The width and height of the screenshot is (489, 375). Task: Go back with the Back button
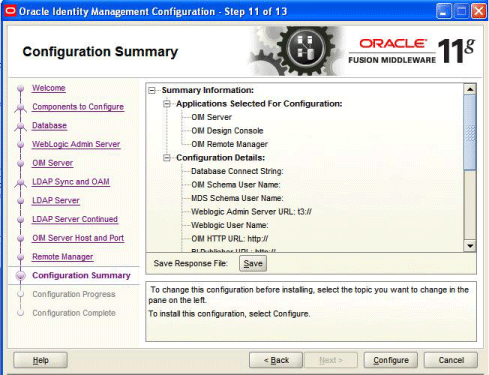point(276,360)
